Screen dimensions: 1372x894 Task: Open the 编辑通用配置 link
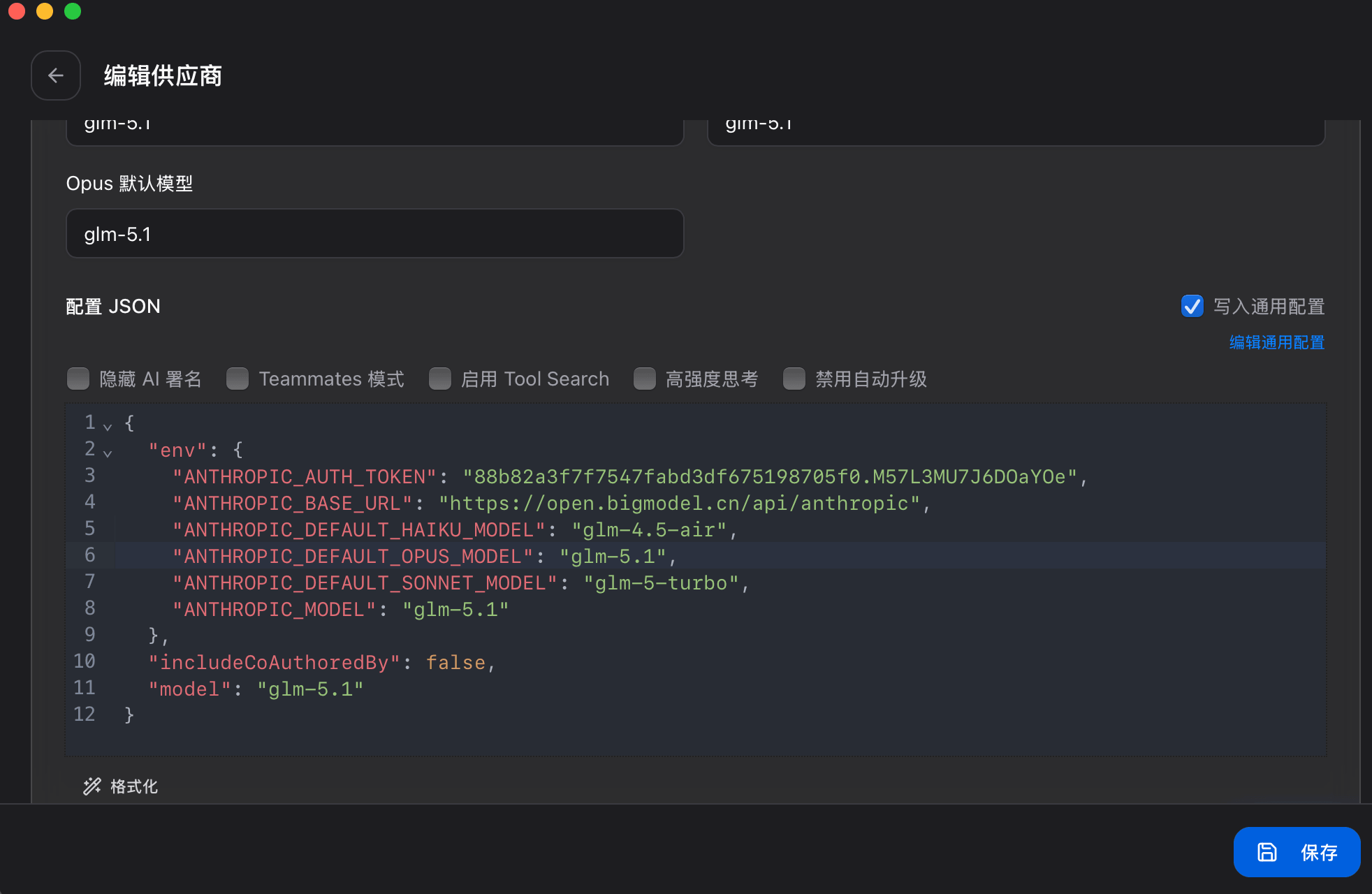tap(1276, 342)
